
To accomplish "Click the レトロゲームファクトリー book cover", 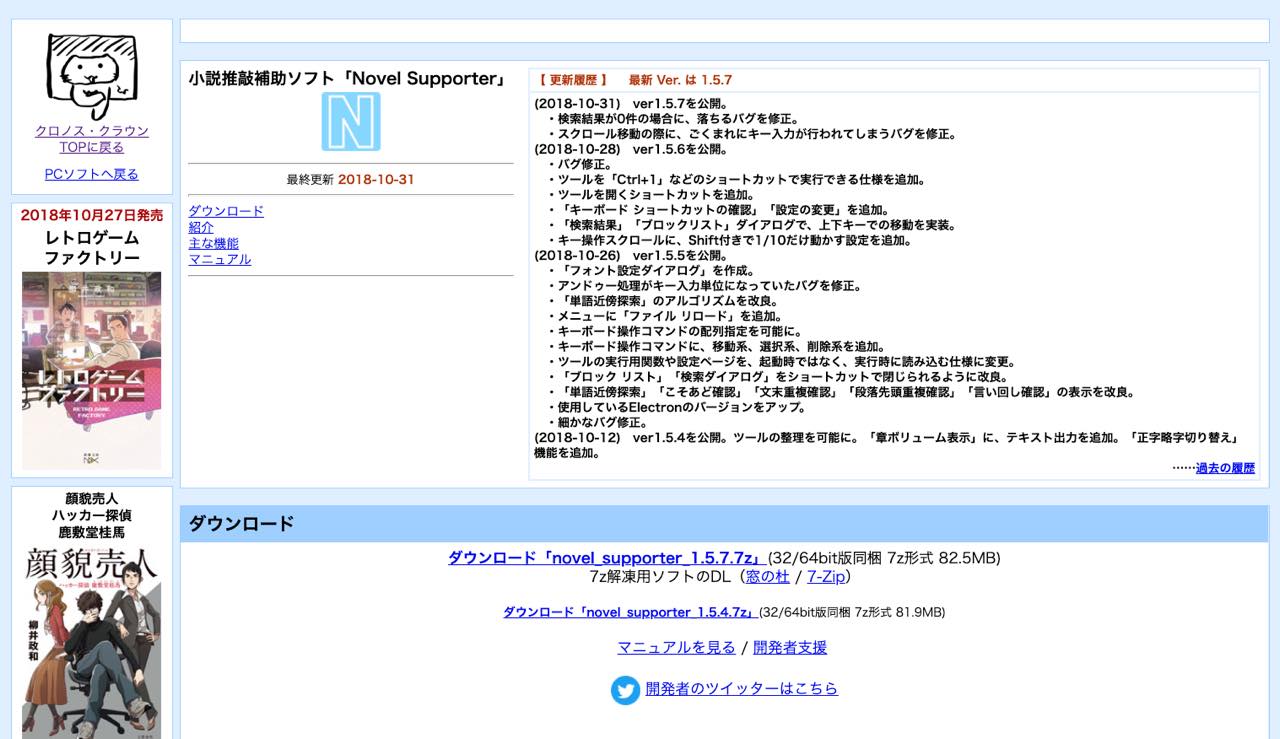I will [91, 369].
